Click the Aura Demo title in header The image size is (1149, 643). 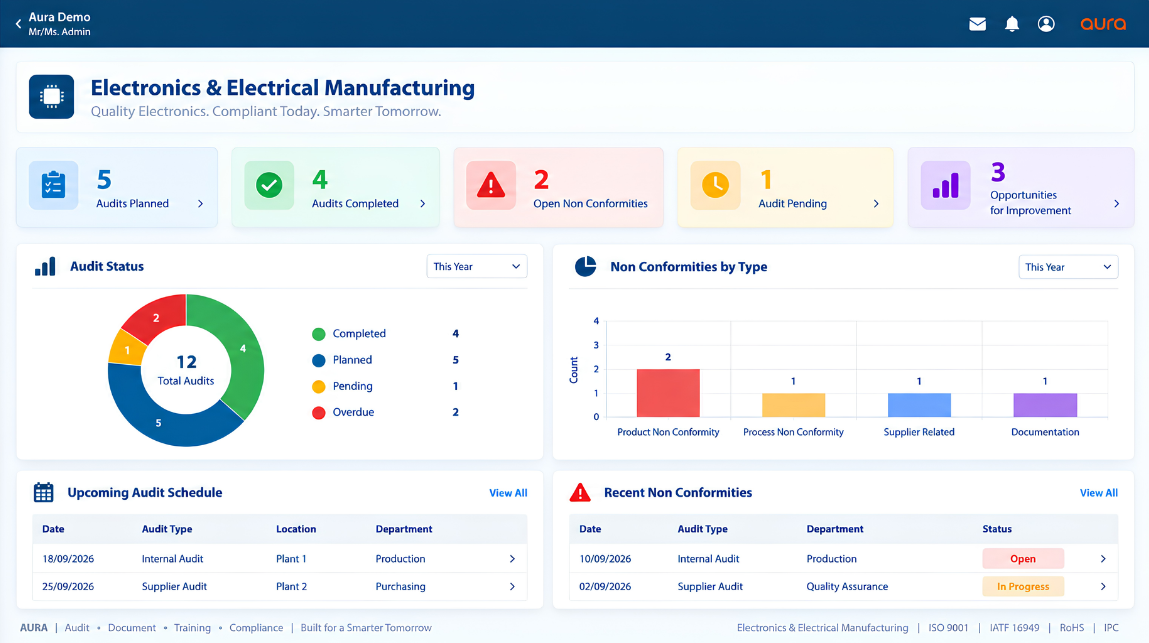(x=59, y=17)
